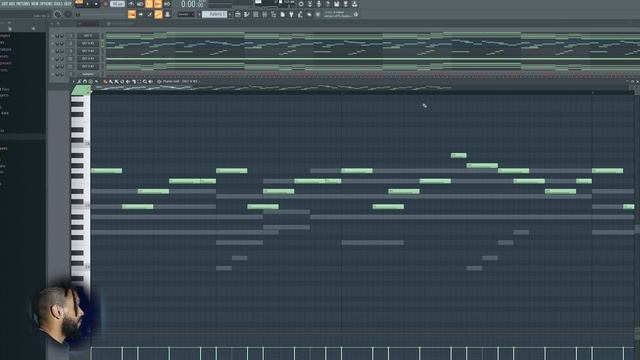The height and width of the screenshot is (360, 640).
Task: Select the piano roll Draw pencil tool
Action: tap(105, 82)
